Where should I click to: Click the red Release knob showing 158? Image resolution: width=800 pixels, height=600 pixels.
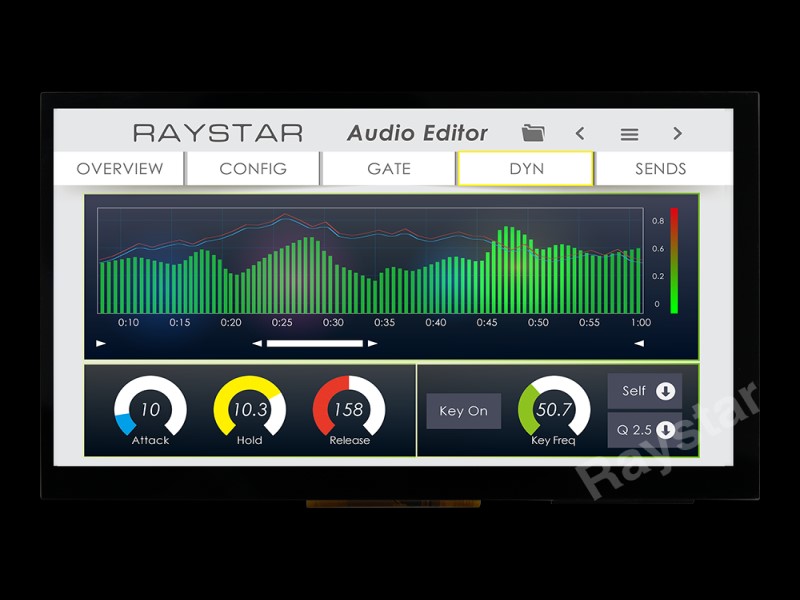click(349, 410)
